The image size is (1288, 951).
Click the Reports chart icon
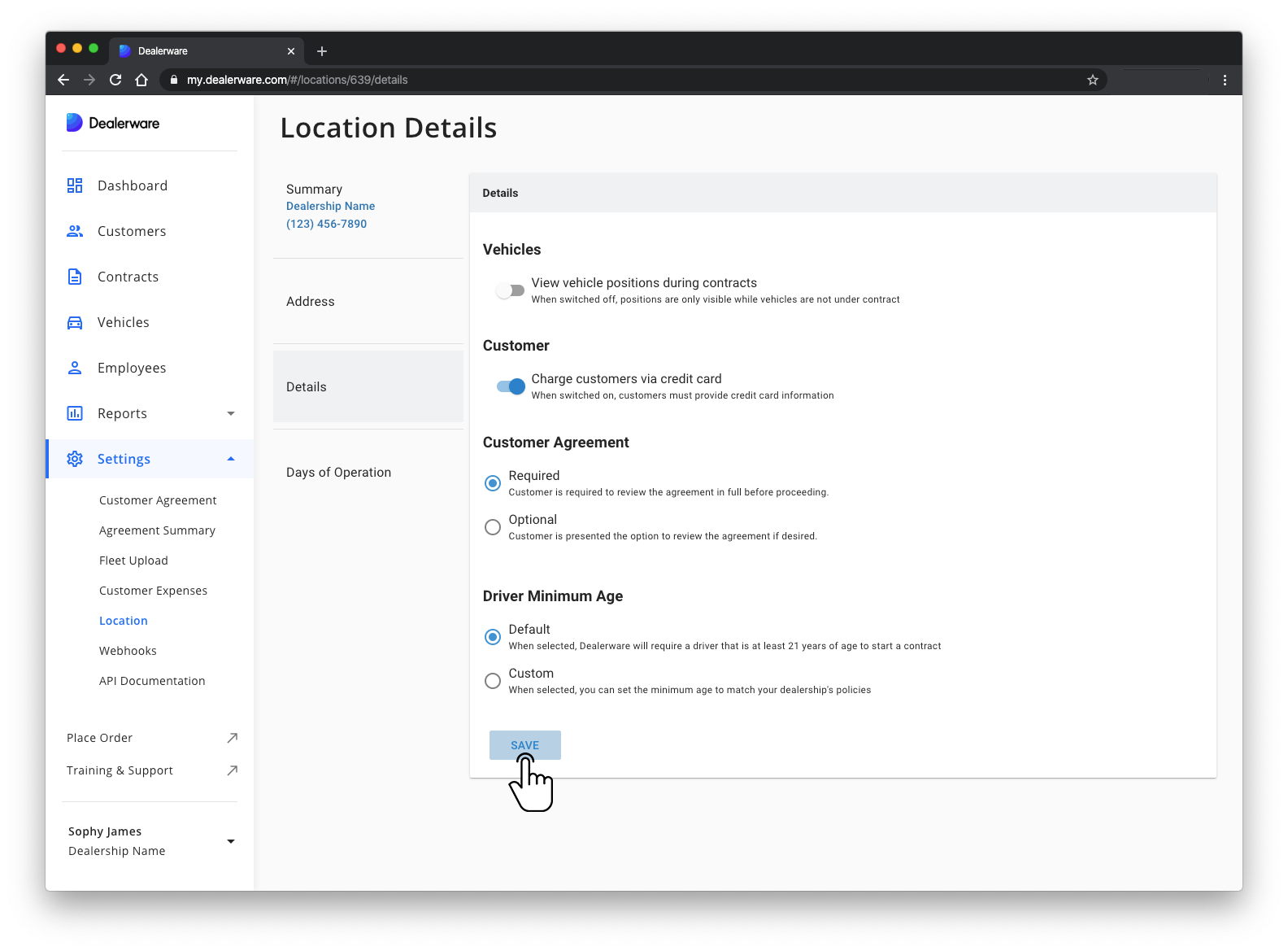click(75, 413)
